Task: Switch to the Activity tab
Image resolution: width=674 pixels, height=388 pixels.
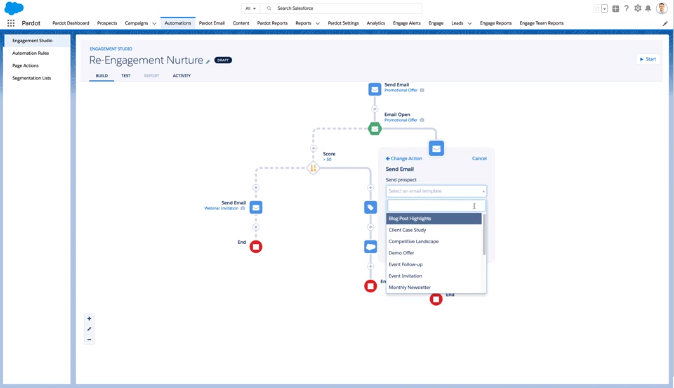Action: click(181, 76)
